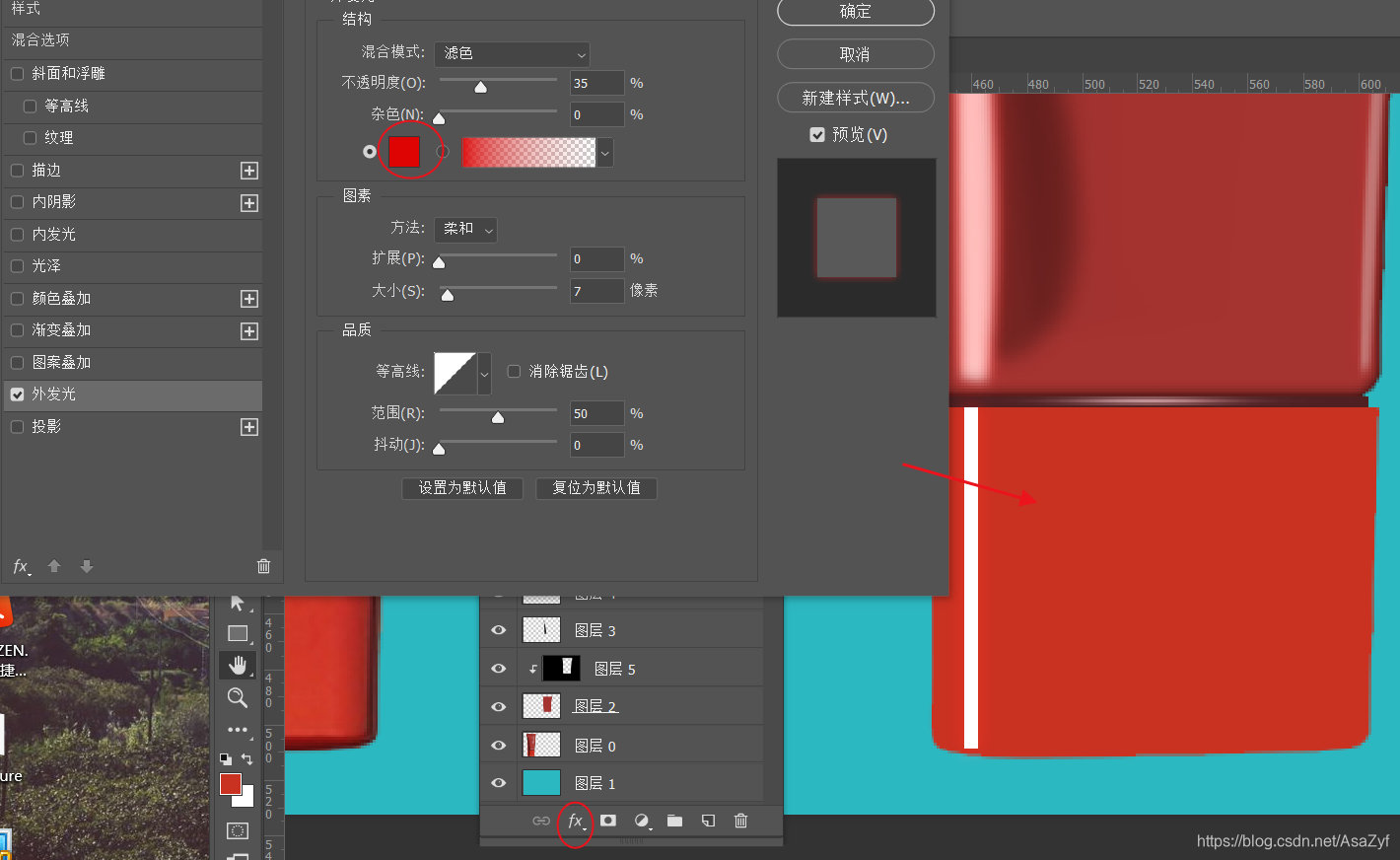1400x860 pixels.
Task: Move effect down arrow in styles list
Action: coord(87,566)
